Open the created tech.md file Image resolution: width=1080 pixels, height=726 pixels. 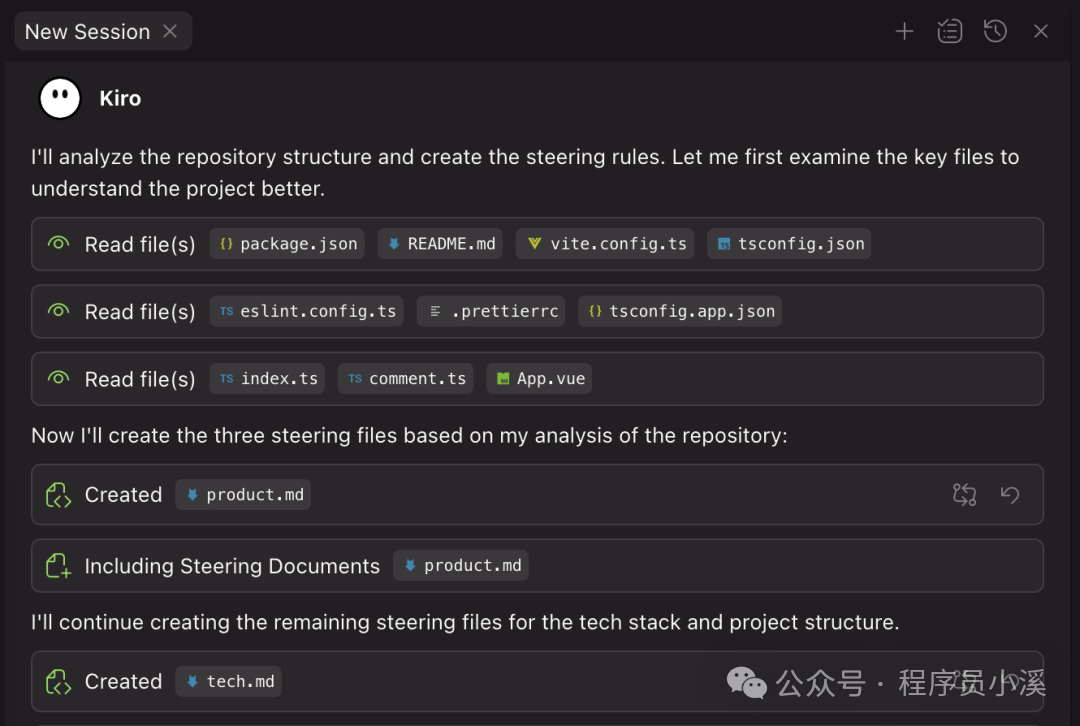pos(229,682)
